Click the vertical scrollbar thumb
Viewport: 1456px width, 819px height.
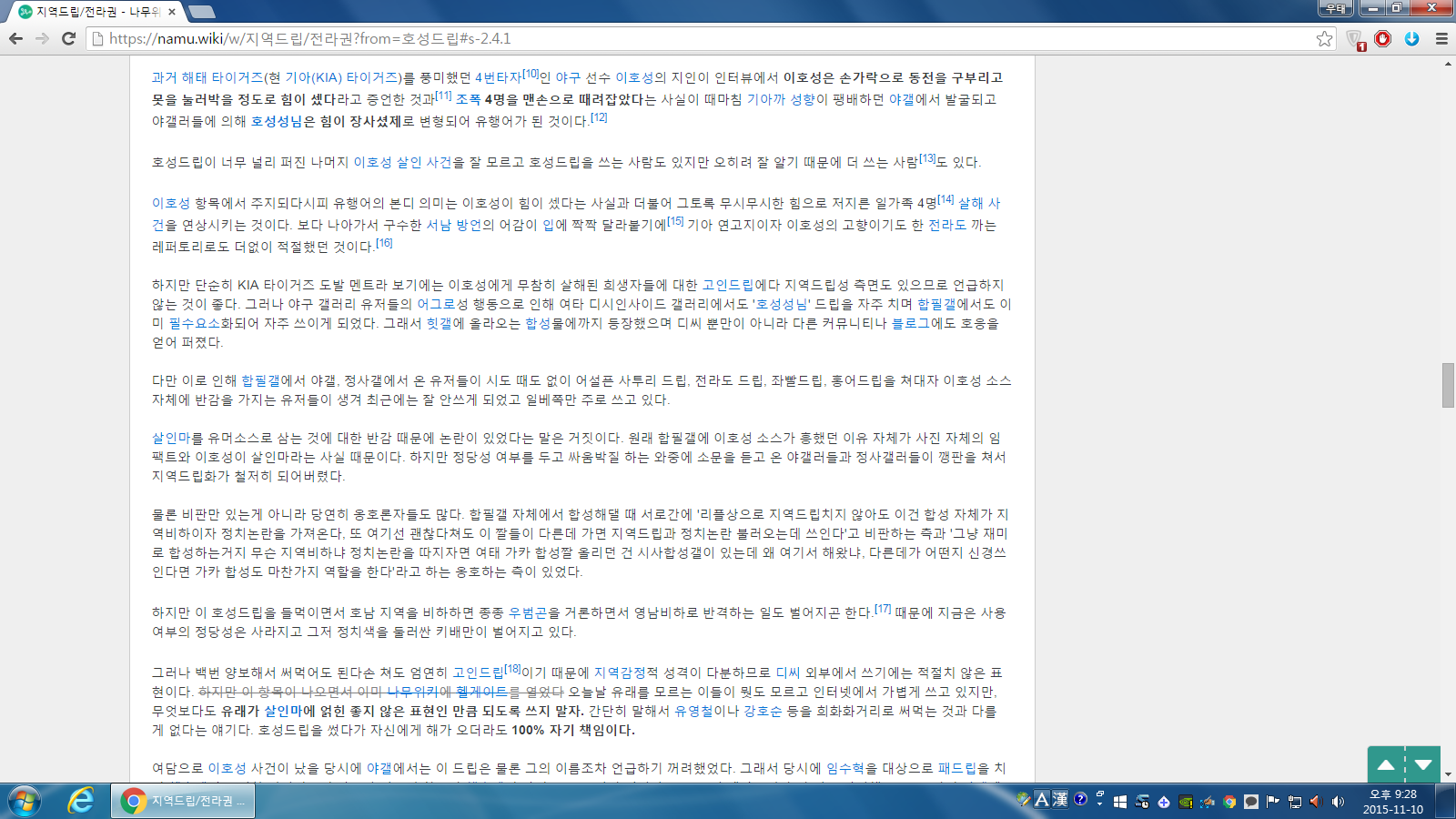coord(1448,385)
